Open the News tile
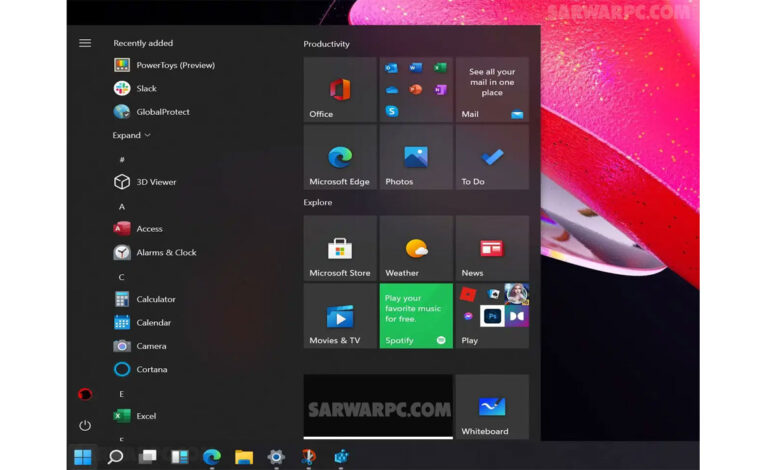The height and width of the screenshot is (470, 780). pos(492,249)
